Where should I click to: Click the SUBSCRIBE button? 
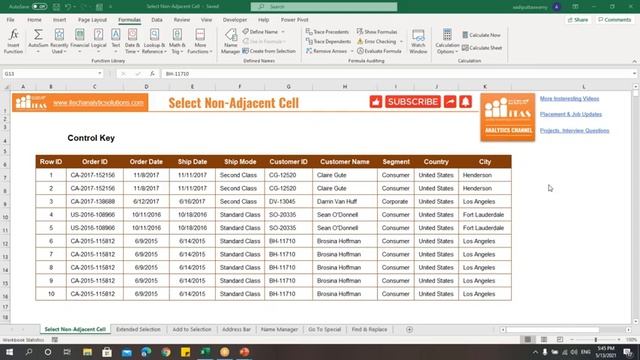(x=413, y=102)
